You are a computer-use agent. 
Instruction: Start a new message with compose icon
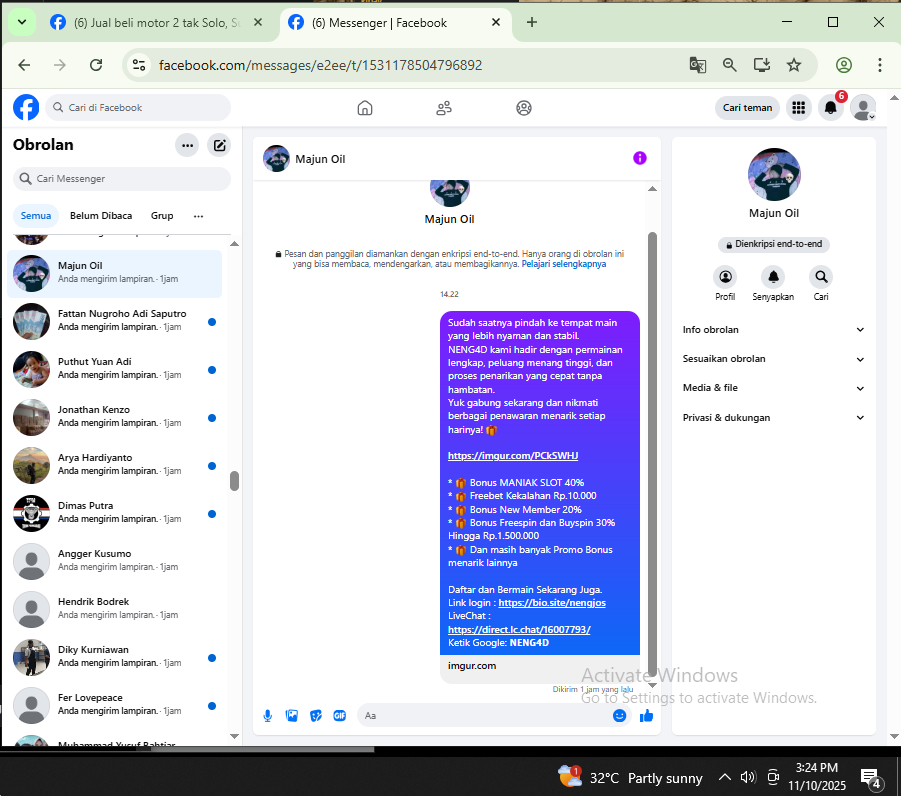point(220,145)
